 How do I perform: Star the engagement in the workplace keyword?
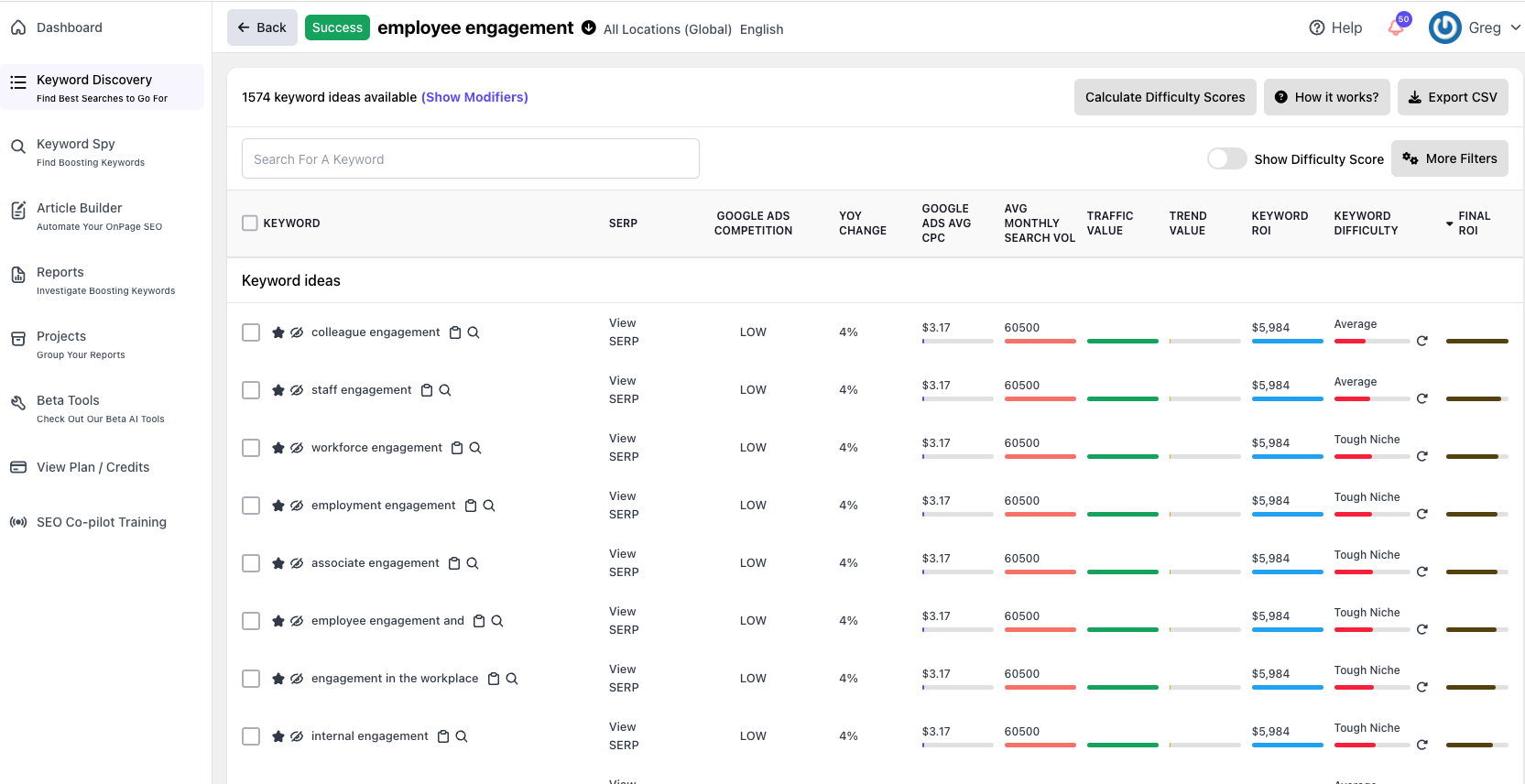pyautogui.click(x=278, y=679)
